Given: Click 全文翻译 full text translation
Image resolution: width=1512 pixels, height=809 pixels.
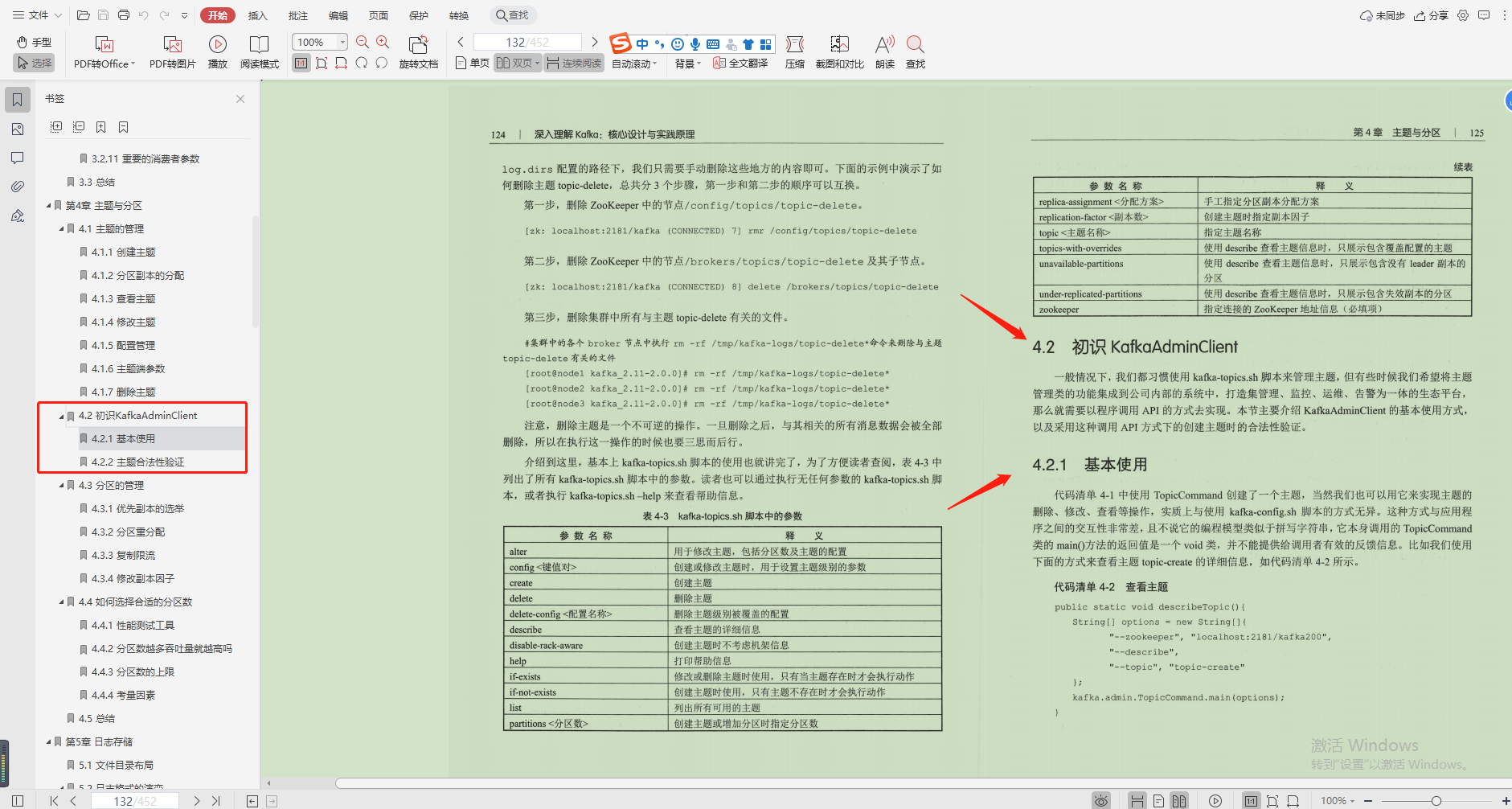Looking at the screenshot, I should (740, 63).
